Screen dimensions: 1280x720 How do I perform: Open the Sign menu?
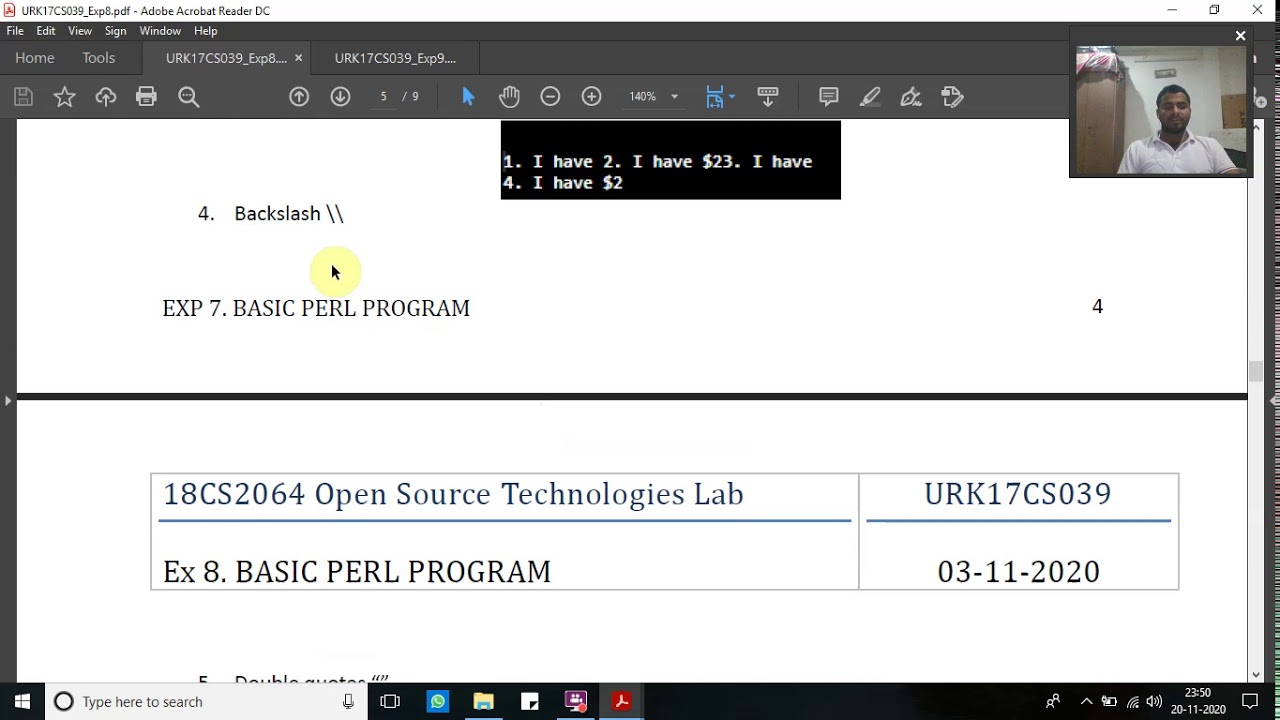(x=115, y=31)
